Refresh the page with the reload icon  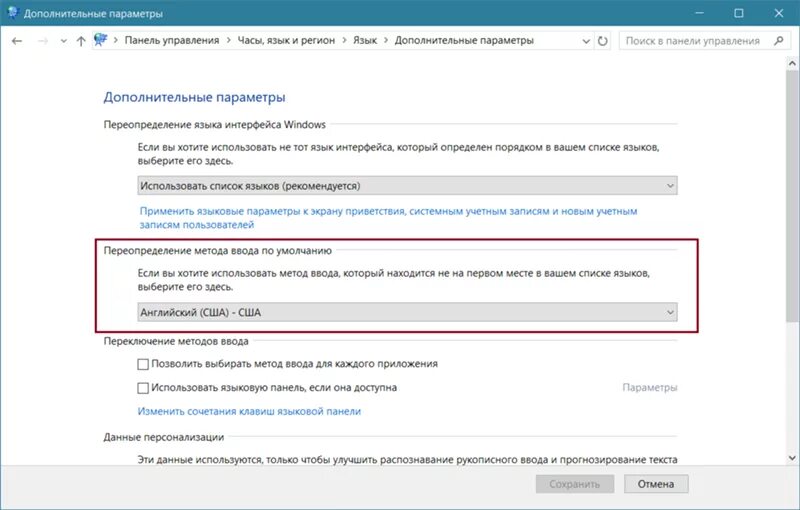coord(603,41)
